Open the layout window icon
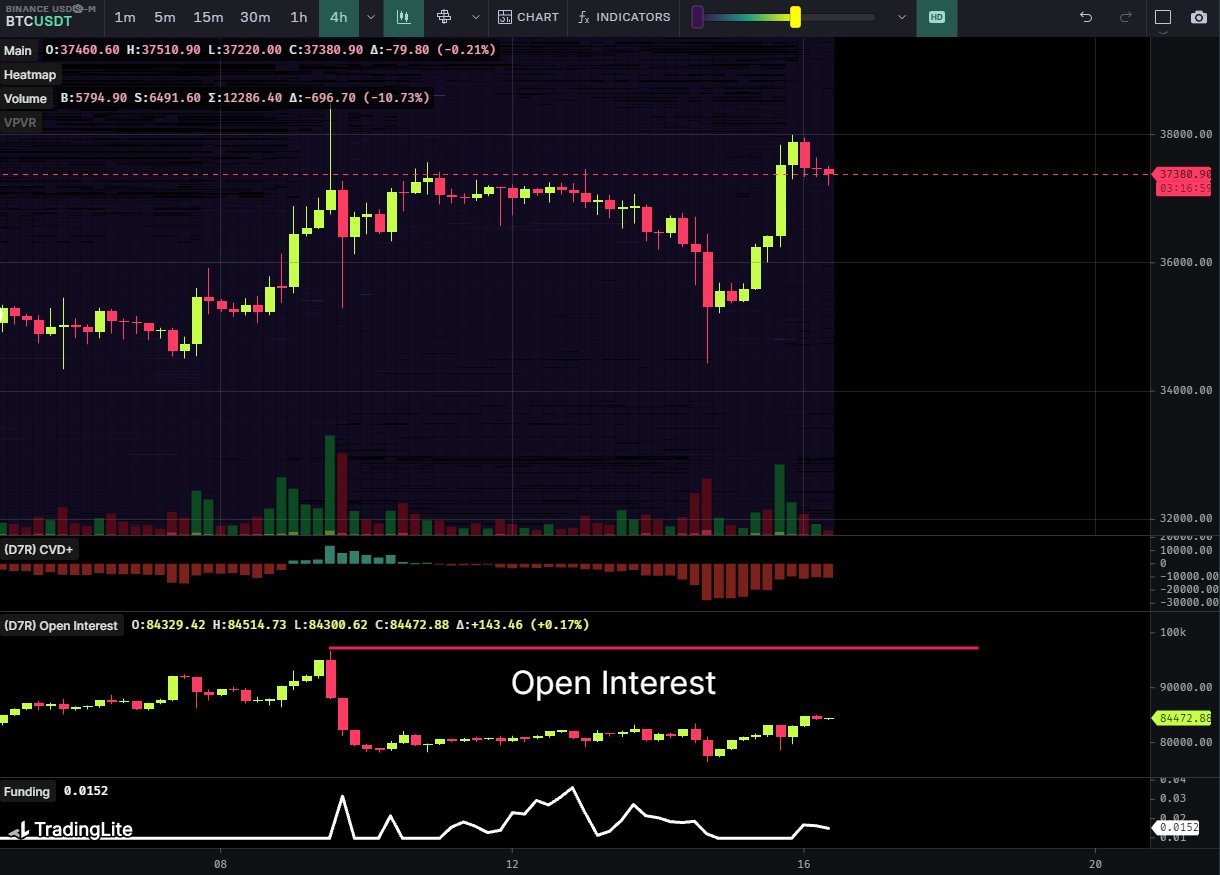Image resolution: width=1220 pixels, height=875 pixels. tap(1163, 17)
